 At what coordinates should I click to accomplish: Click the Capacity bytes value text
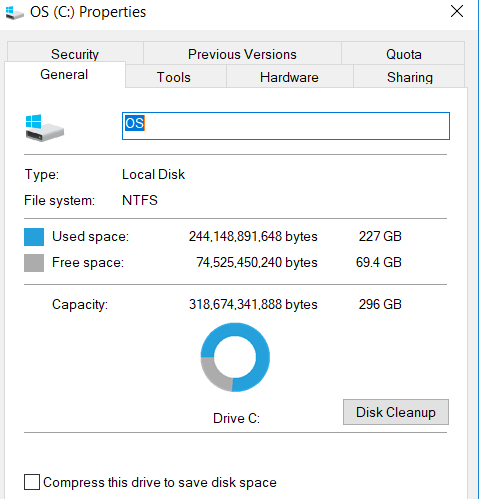(x=253, y=304)
